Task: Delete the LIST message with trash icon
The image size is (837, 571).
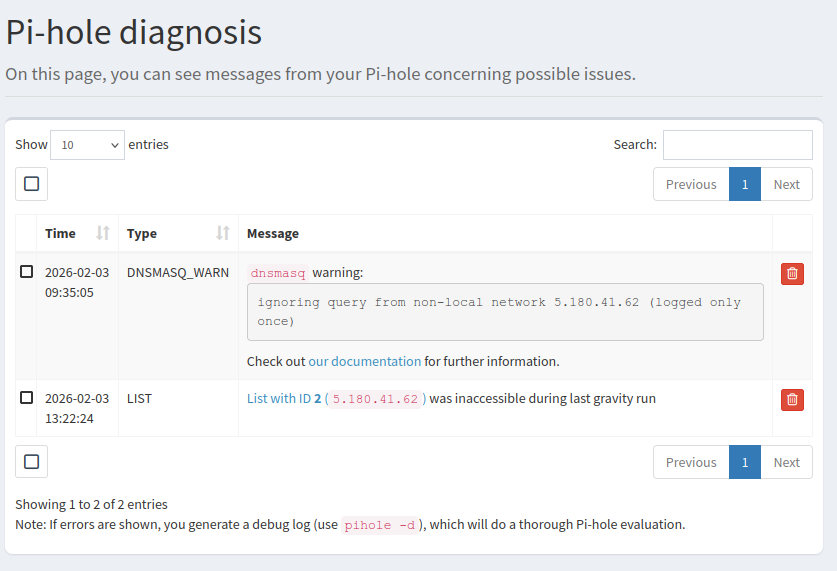Action: (792, 400)
